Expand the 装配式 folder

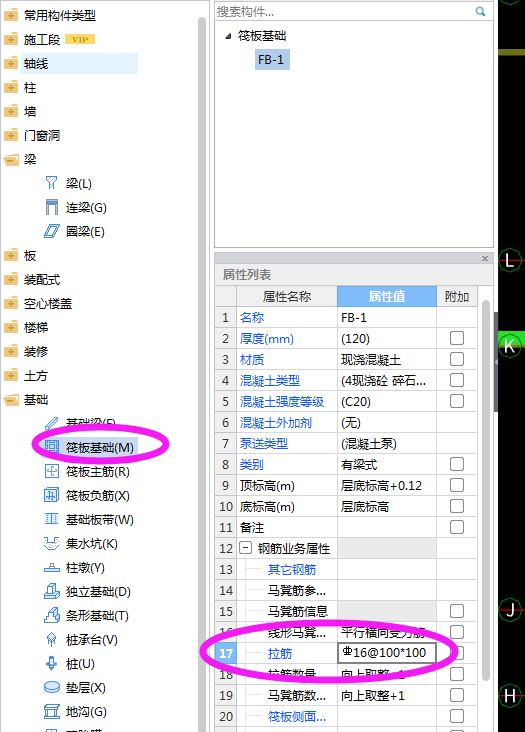[11, 280]
